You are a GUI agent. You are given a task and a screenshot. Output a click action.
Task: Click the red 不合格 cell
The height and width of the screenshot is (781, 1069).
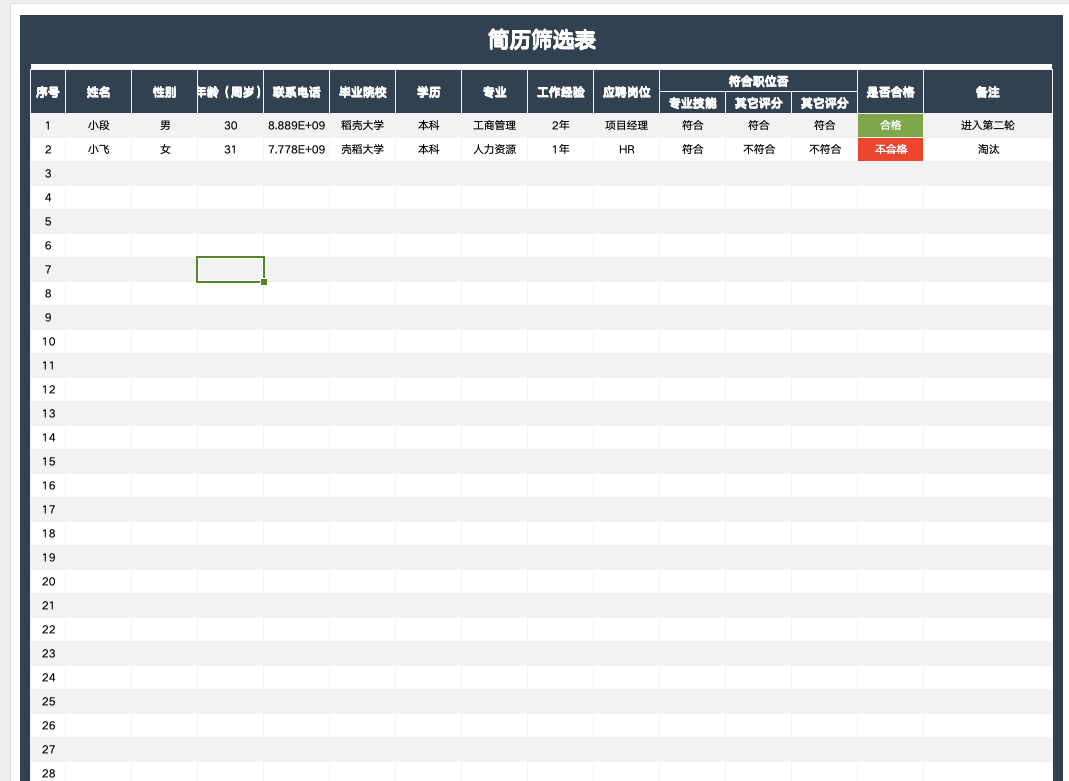pos(890,149)
